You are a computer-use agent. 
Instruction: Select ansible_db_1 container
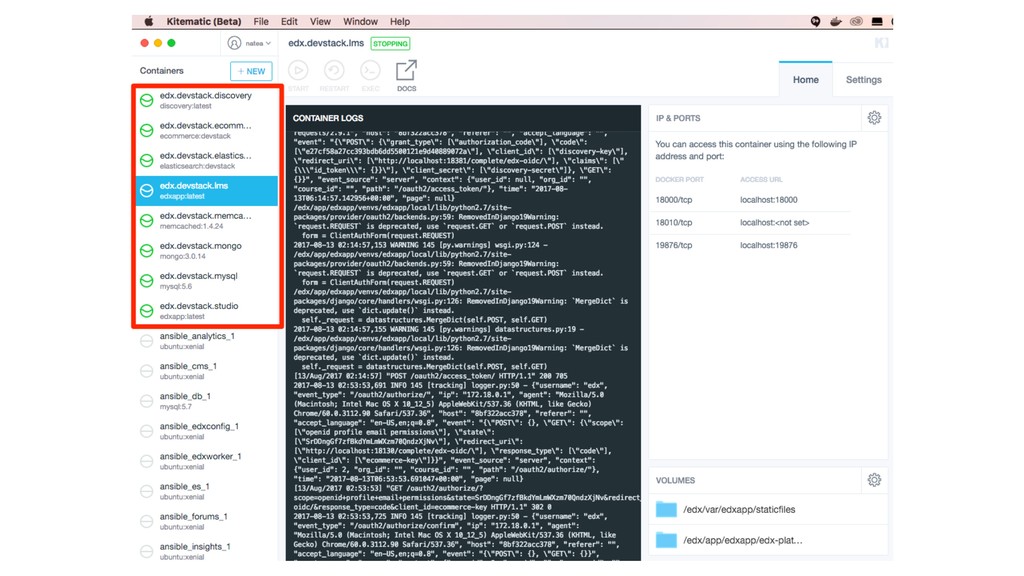point(207,401)
